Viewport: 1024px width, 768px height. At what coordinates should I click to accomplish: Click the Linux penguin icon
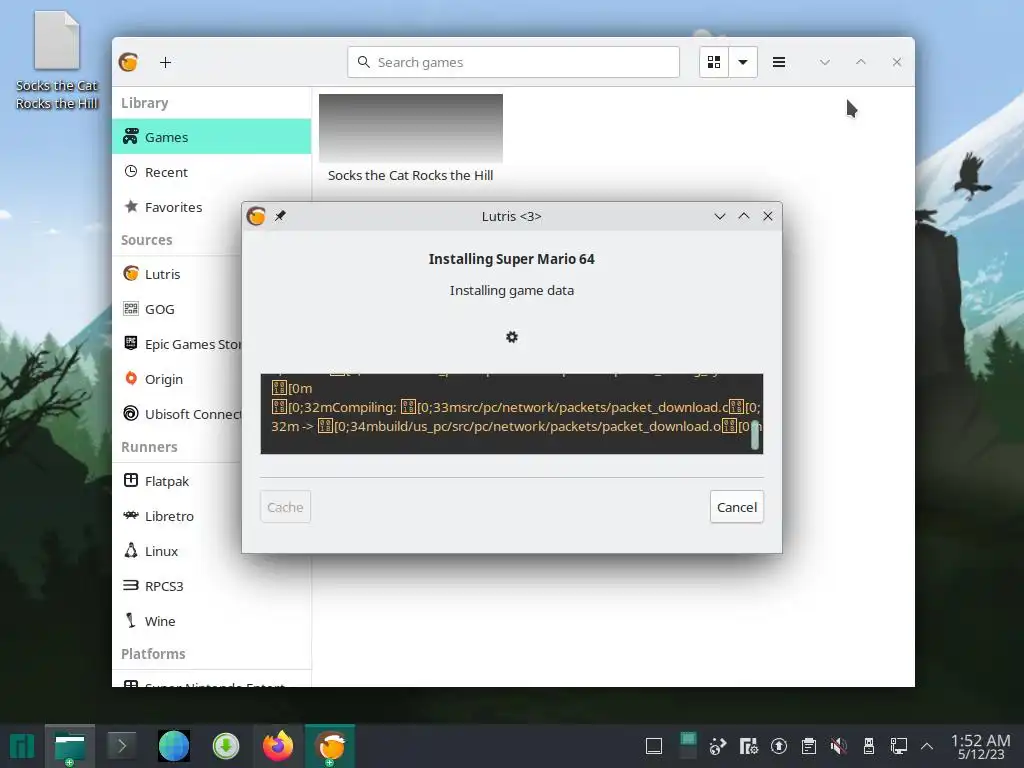coord(131,550)
